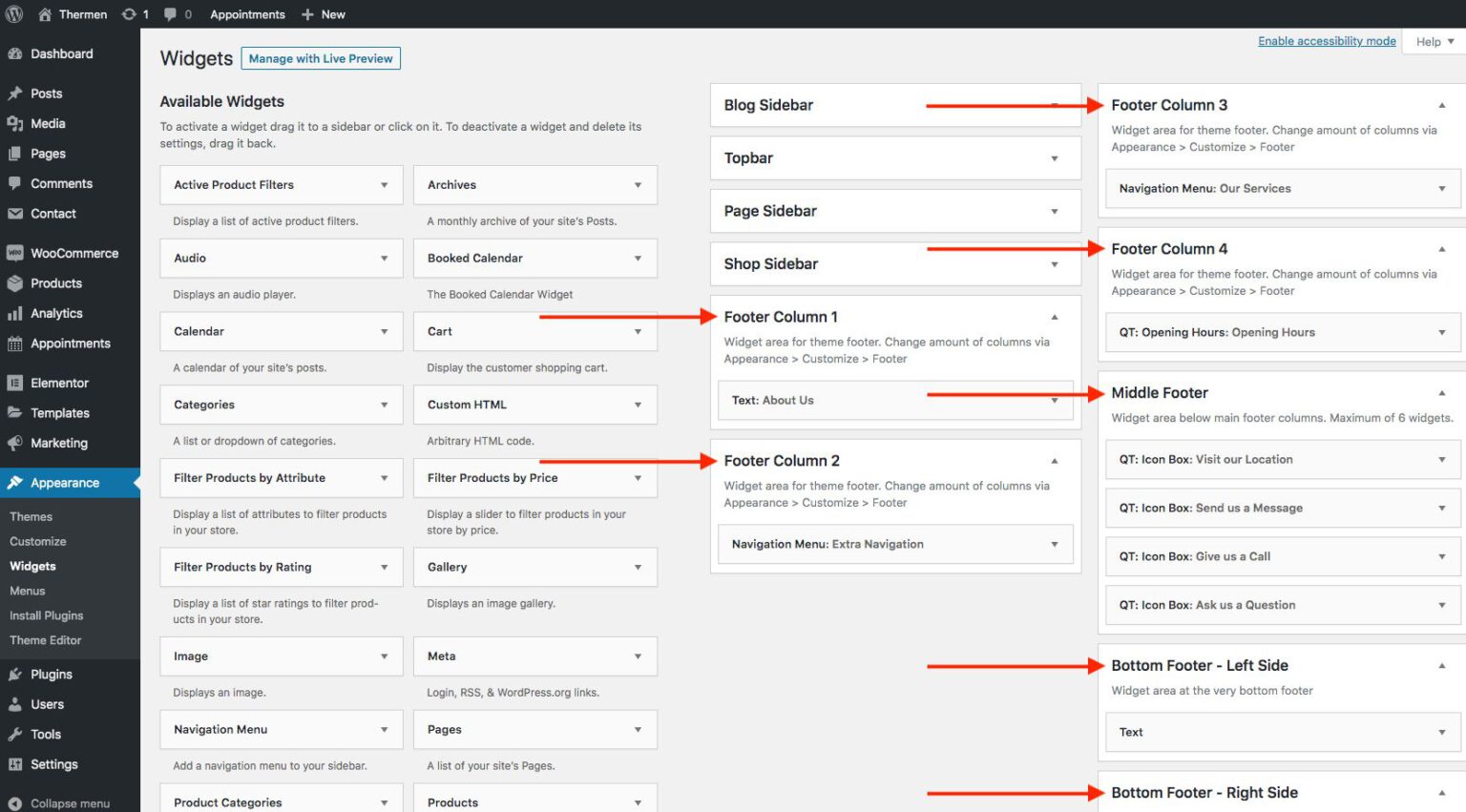The height and width of the screenshot is (812, 1466).
Task: Select the Analytics chart icon
Action: click(15, 313)
